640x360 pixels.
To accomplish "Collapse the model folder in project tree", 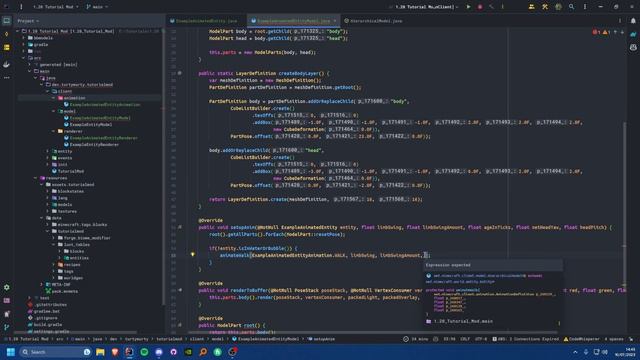I will click(x=53, y=111).
